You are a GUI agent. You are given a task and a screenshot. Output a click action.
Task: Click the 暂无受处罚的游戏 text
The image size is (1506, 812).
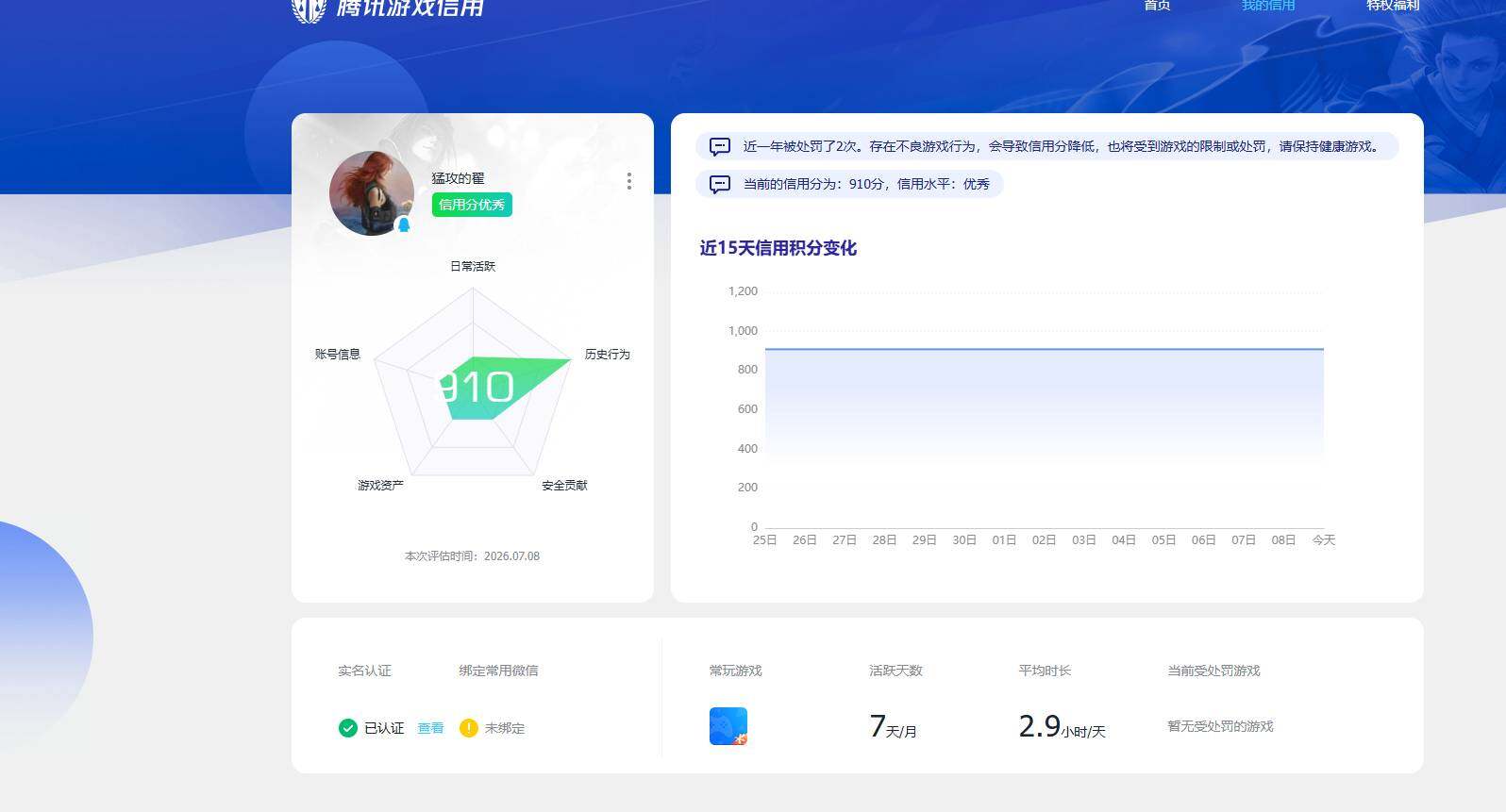[x=1220, y=726]
